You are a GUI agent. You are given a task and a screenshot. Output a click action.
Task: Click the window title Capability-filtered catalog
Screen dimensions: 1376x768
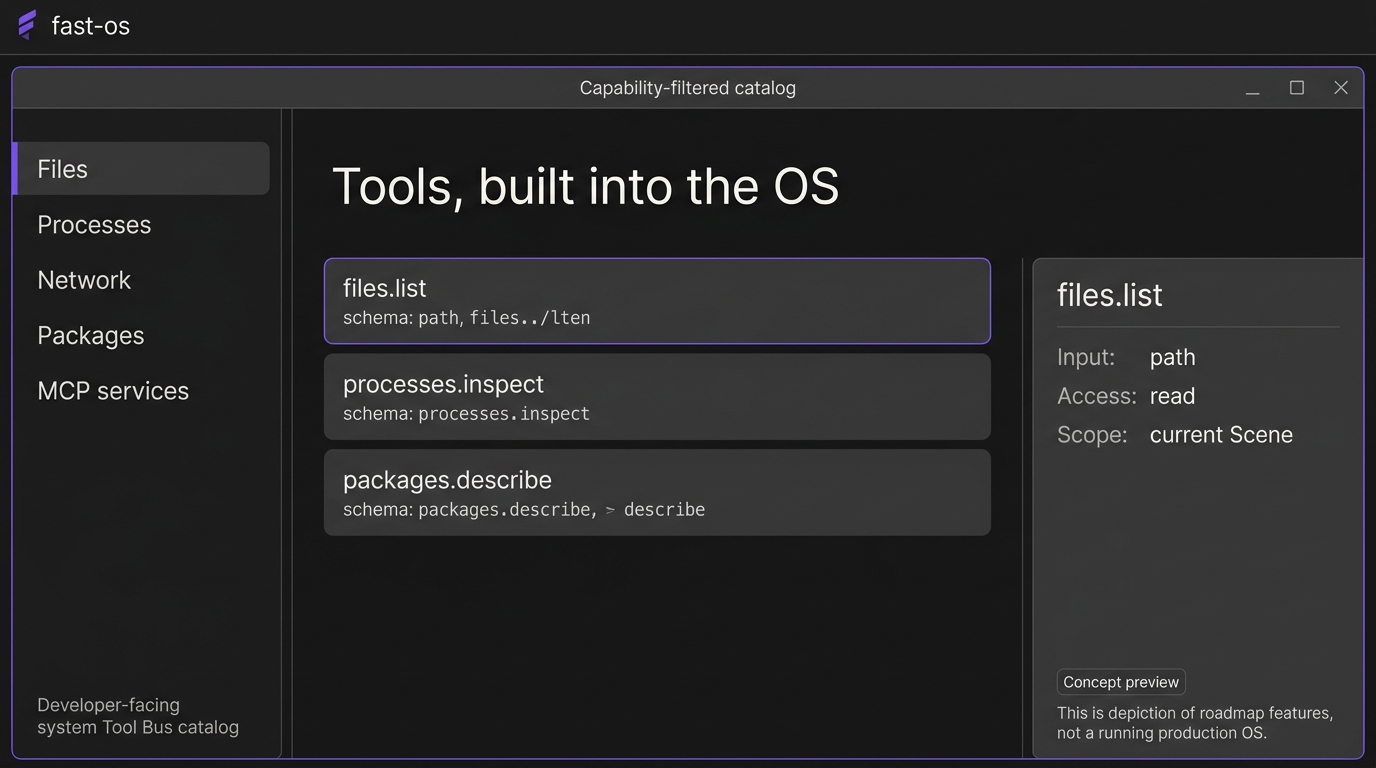(688, 88)
